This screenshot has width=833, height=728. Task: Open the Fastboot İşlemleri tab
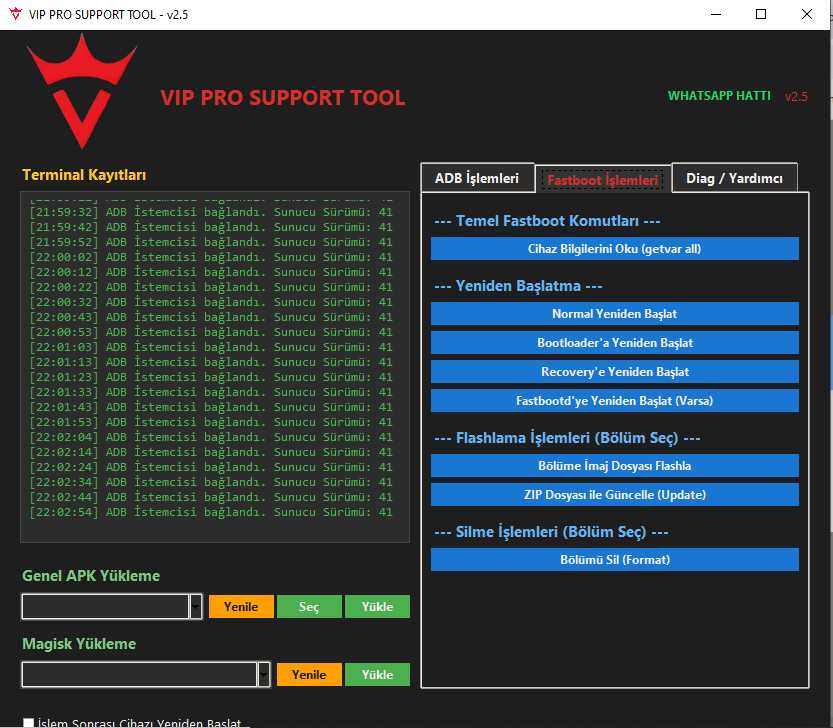602,180
